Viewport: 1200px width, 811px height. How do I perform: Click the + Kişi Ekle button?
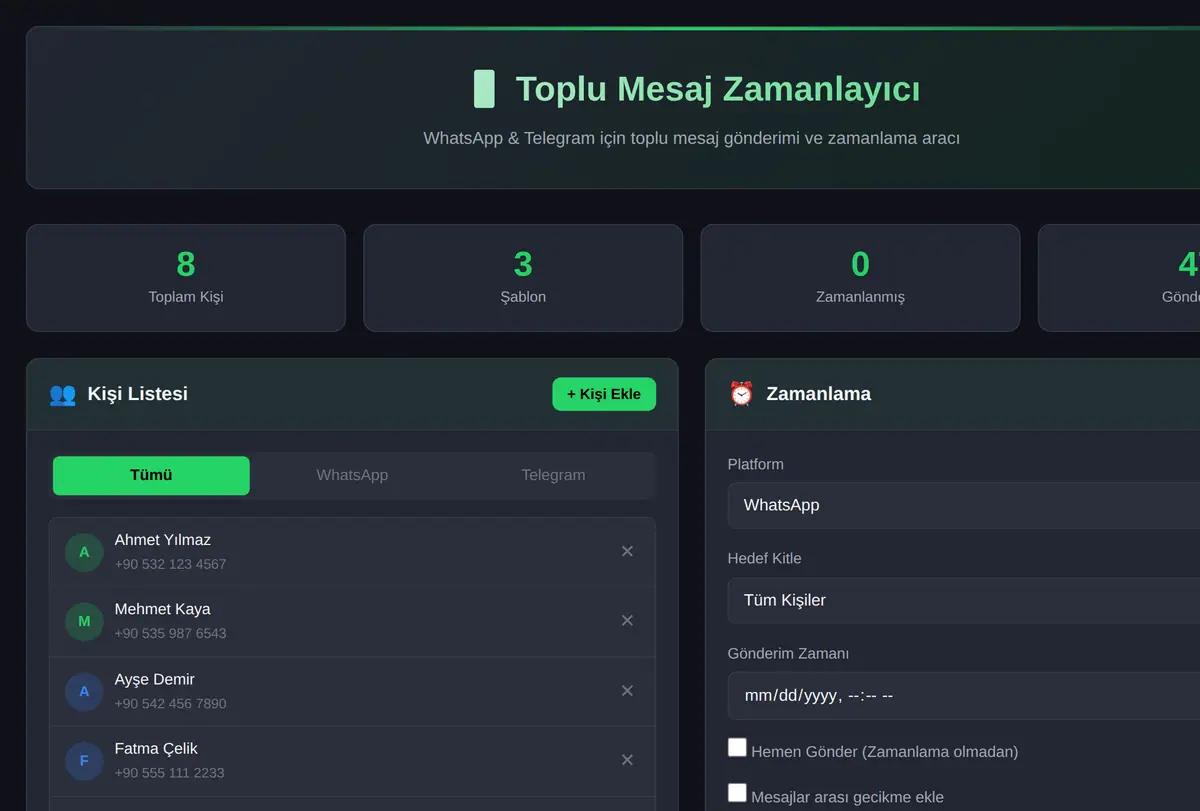(604, 394)
